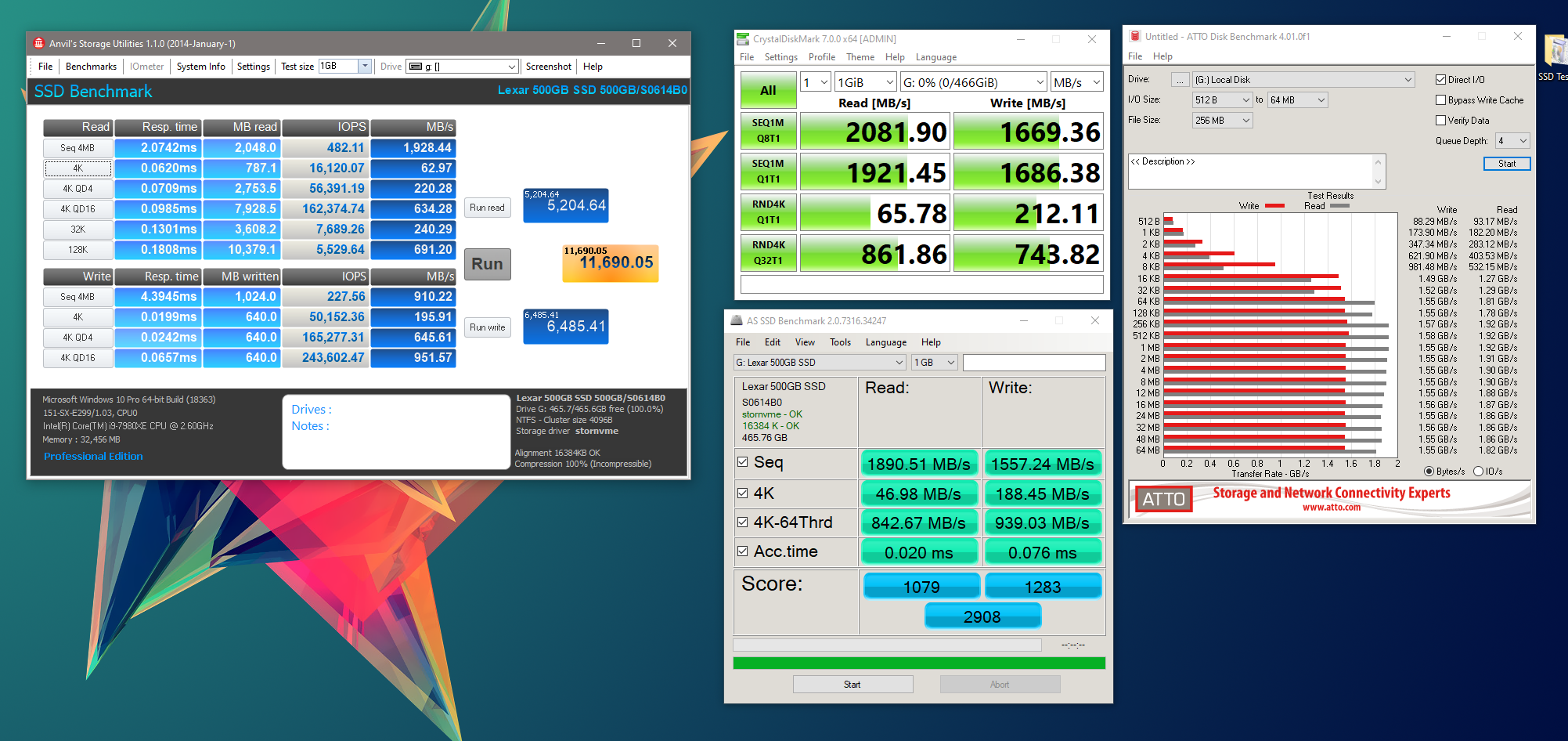Viewport: 1568px width, 741px height.
Task: Click Anvil's Storage Utilities title bar icon
Action: 38,43
